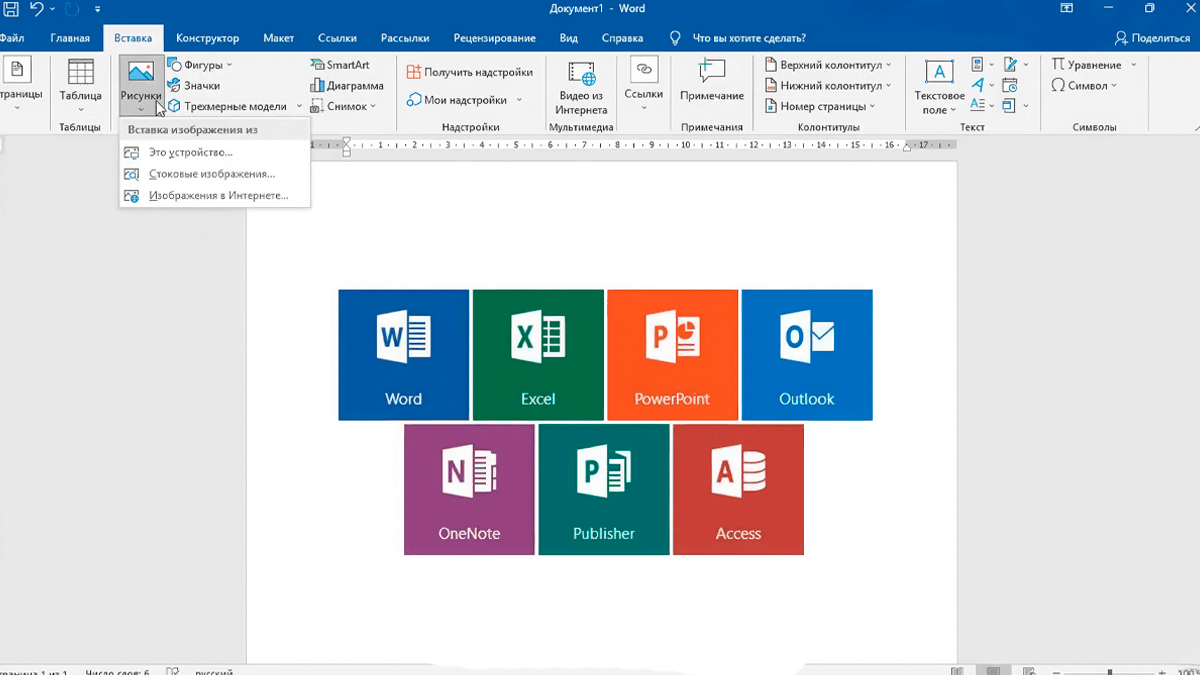
Task: Click the Excel tile in the document image
Action: click(538, 355)
